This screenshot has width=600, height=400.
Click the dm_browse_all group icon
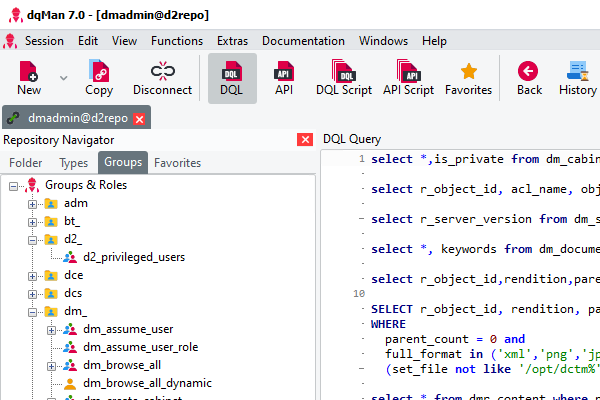coord(70,365)
